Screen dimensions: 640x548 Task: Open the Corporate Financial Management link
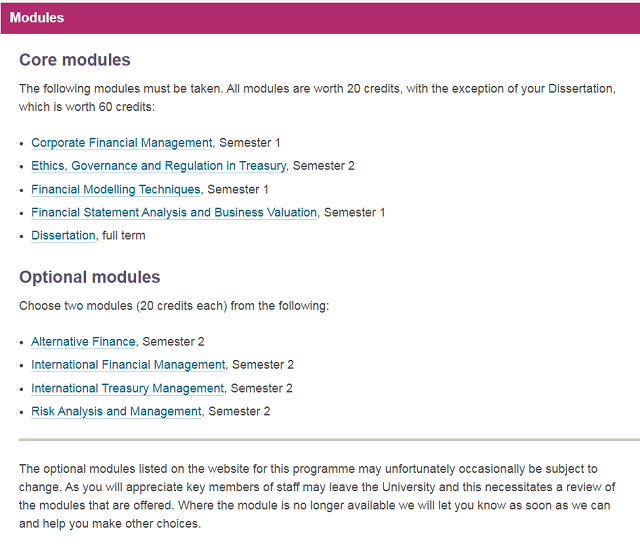(122, 143)
